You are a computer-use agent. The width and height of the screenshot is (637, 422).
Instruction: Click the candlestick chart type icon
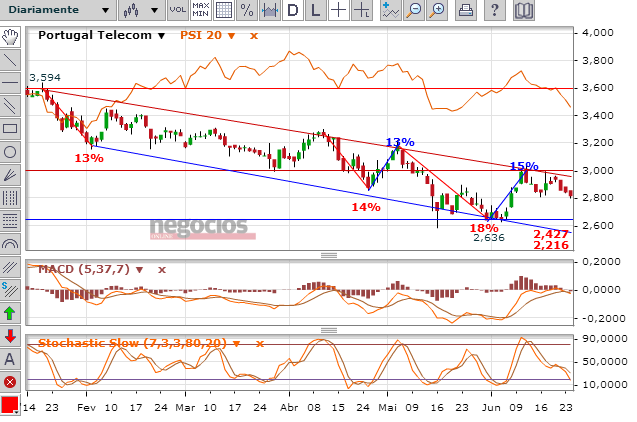(131, 10)
